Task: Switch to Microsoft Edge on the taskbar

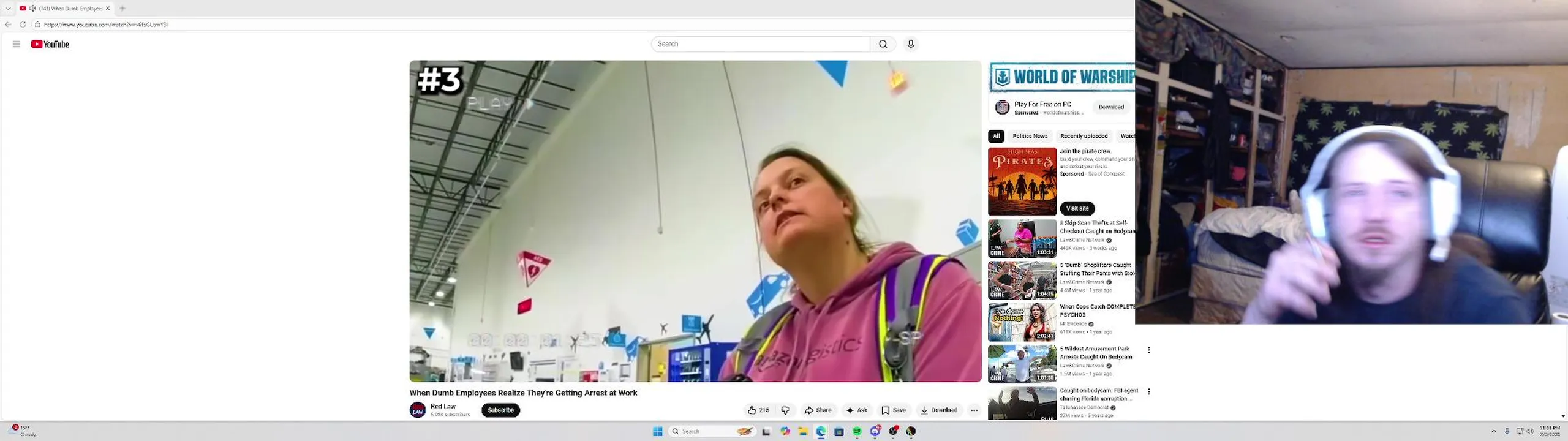Action: point(821,431)
